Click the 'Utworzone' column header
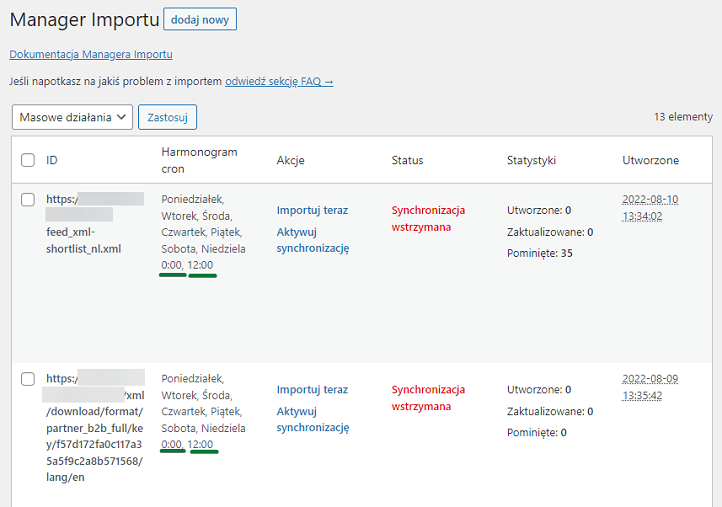Image resolution: width=722 pixels, height=507 pixels. coord(650,160)
